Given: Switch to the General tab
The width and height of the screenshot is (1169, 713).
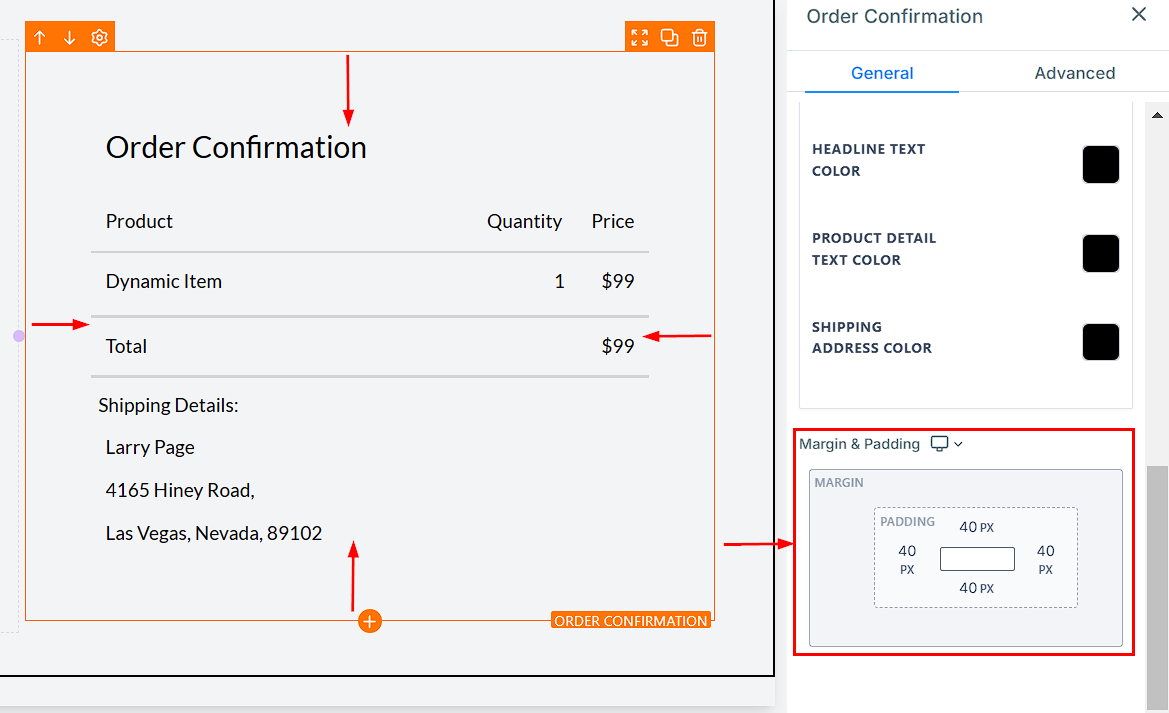Looking at the screenshot, I should (882, 73).
